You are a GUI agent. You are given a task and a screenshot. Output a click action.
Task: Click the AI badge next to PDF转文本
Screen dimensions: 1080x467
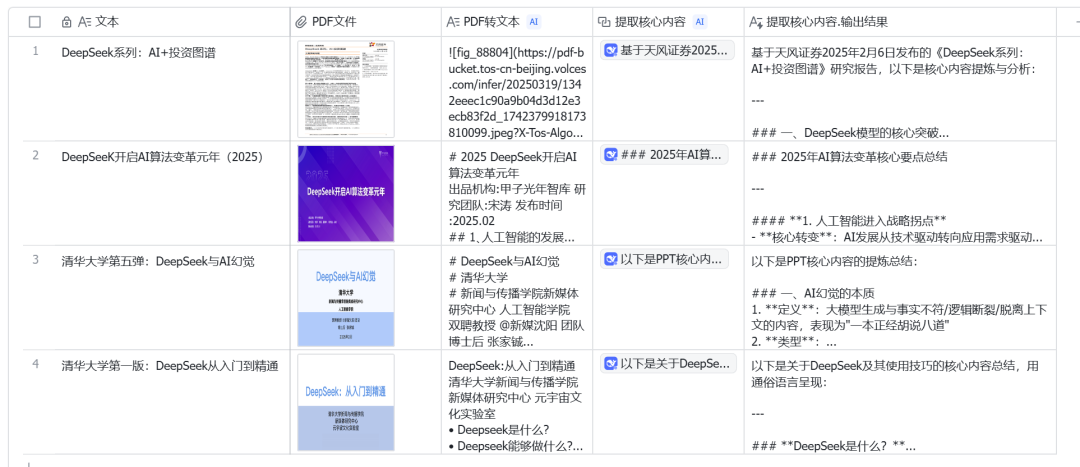tap(533, 22)
